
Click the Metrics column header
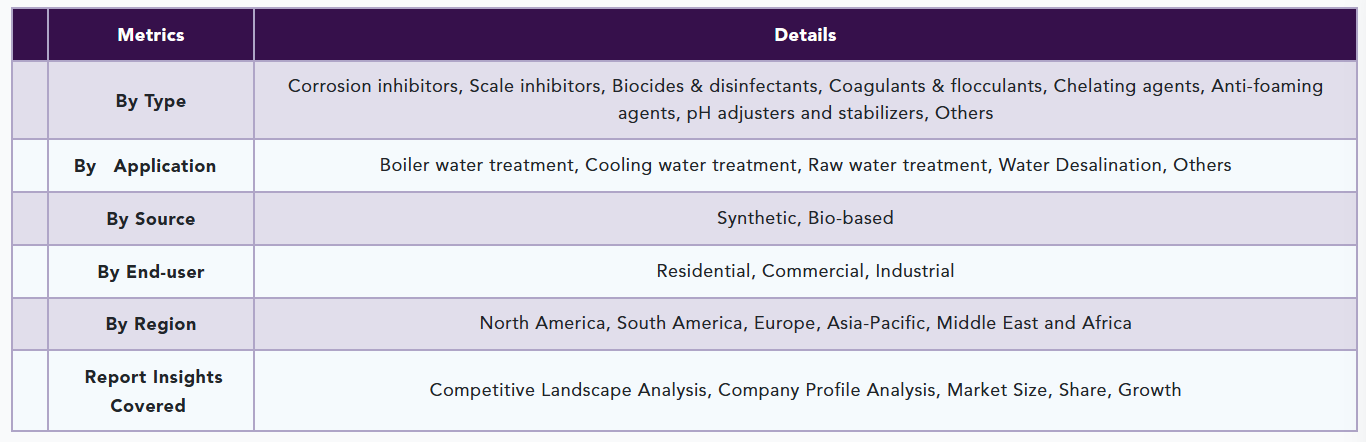point(151,35)
